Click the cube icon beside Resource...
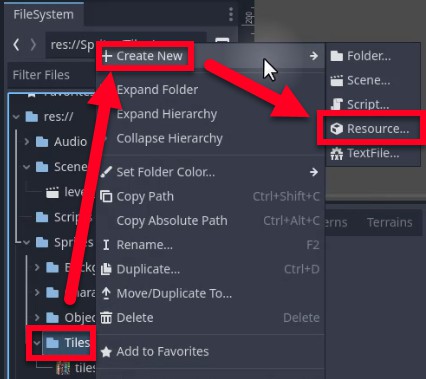 click(x=337, y=129)
